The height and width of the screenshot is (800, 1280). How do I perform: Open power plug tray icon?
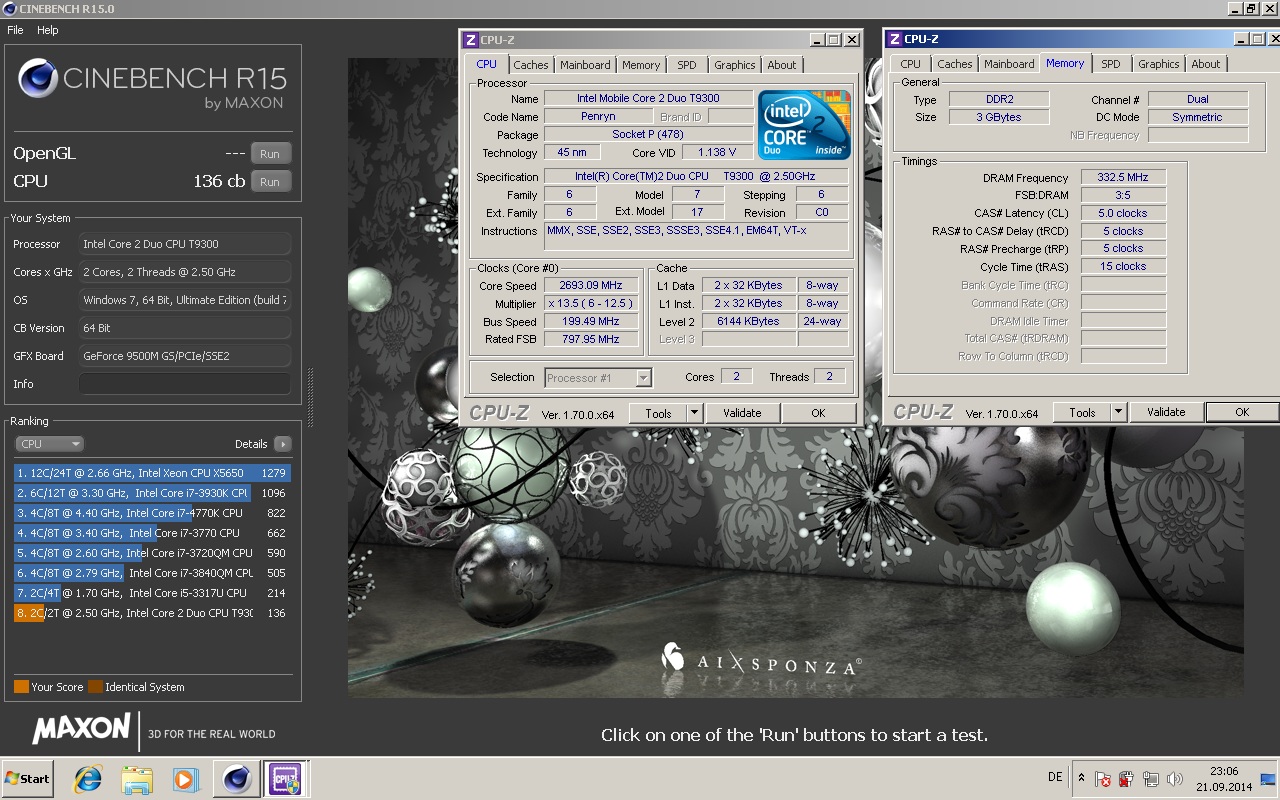[1126, 779]
